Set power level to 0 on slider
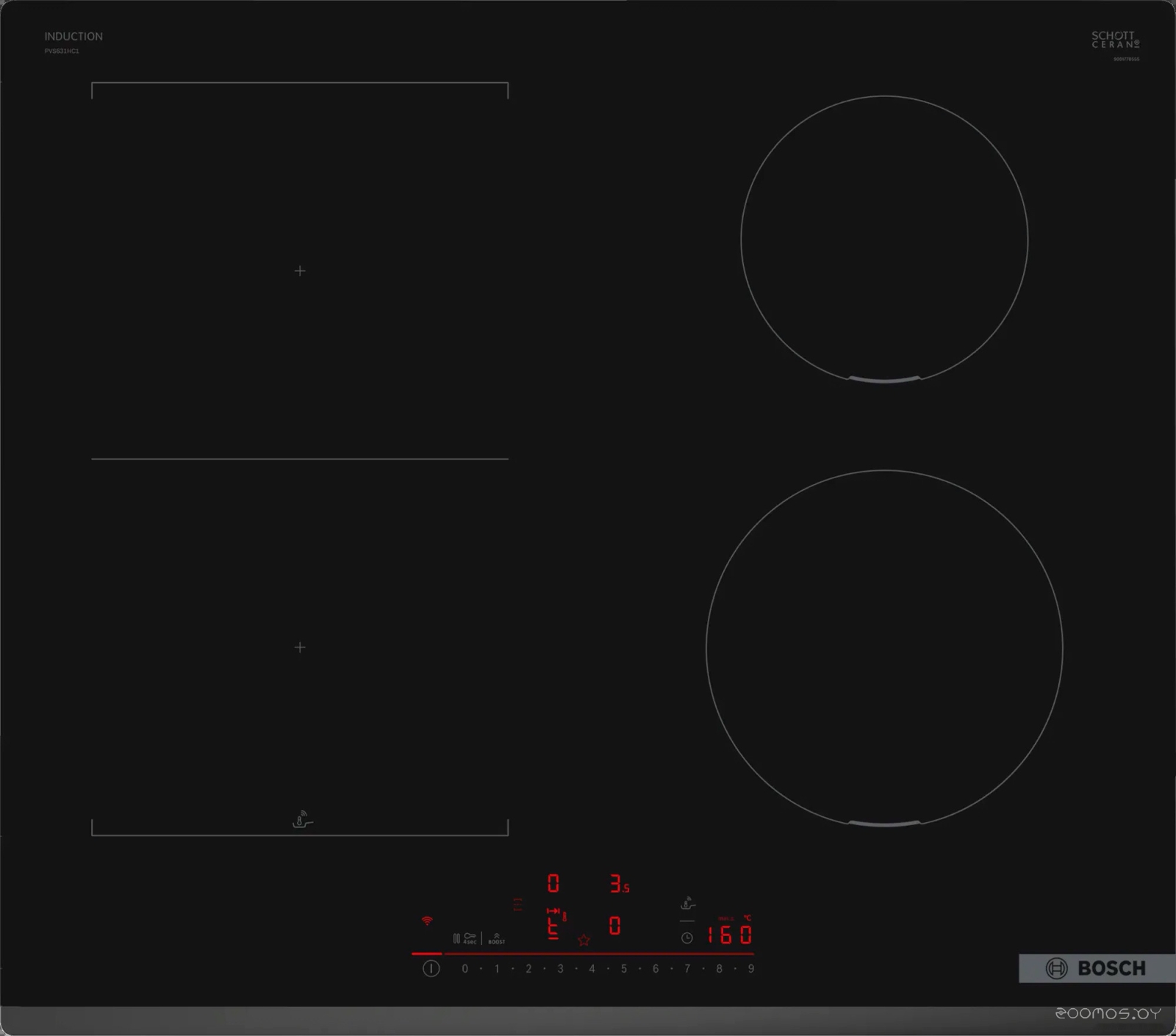Viewport: 1176px width, 1036px height. coord(465,969)
